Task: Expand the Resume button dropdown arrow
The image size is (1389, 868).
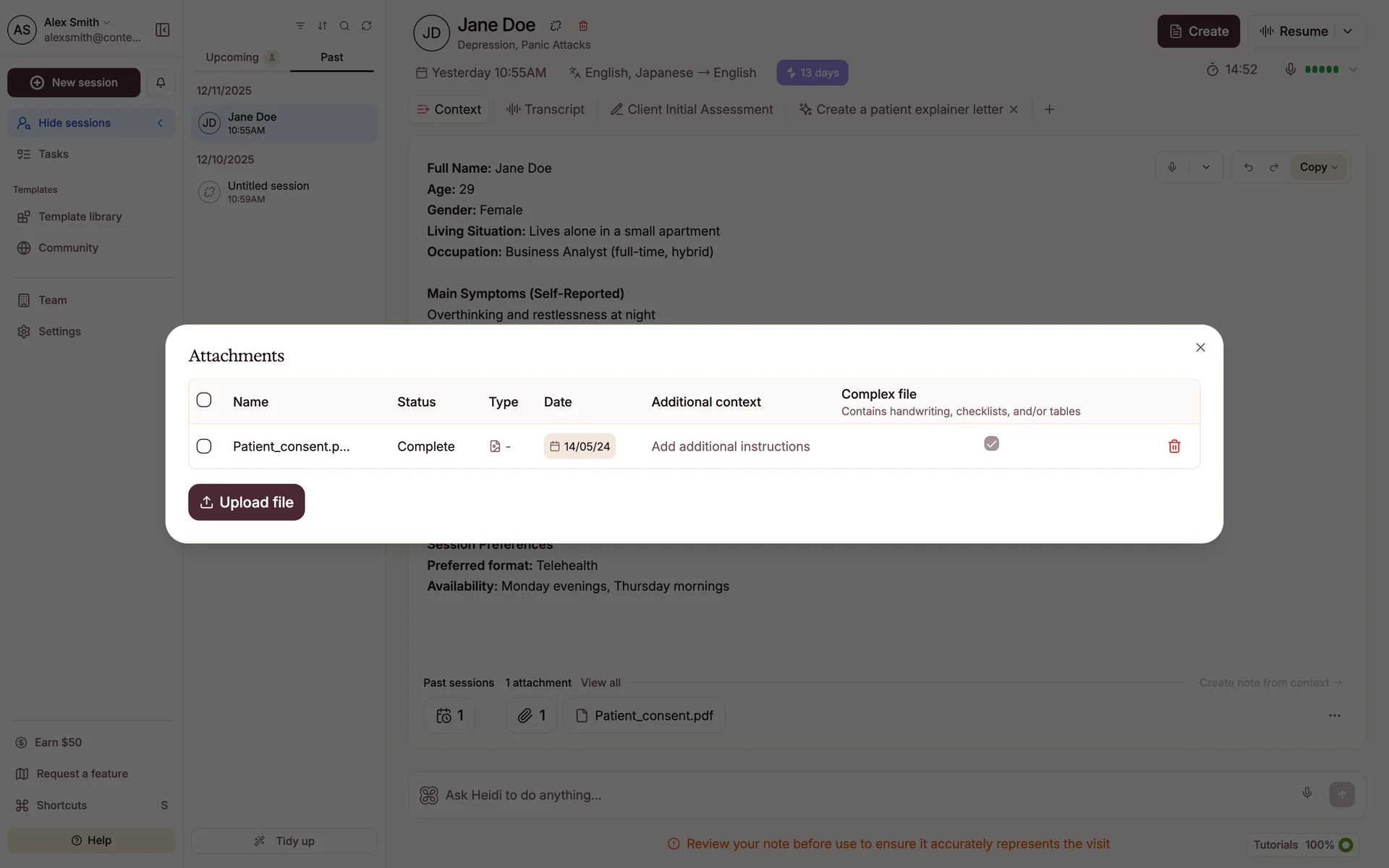Action: coord(1347,31)
